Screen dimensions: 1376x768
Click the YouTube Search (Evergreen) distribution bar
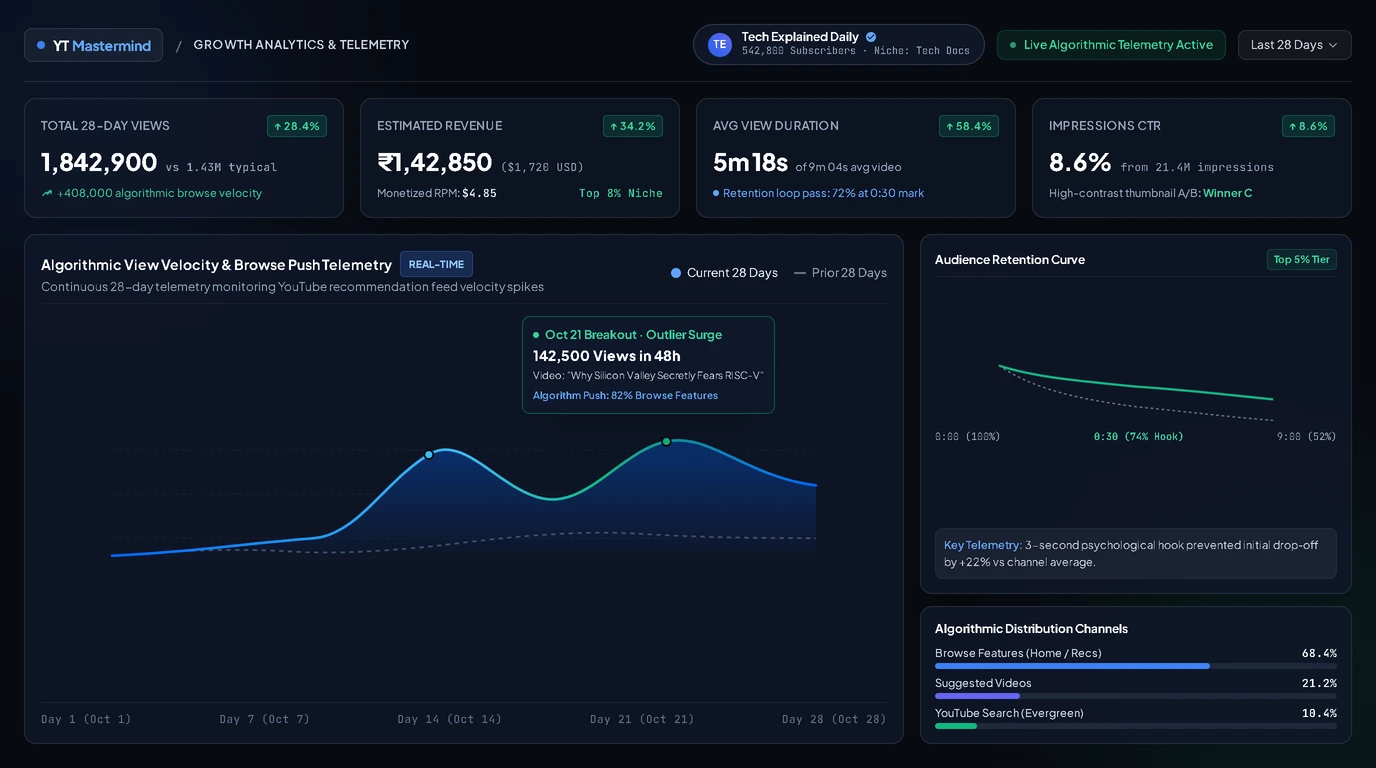(1136, 726)
